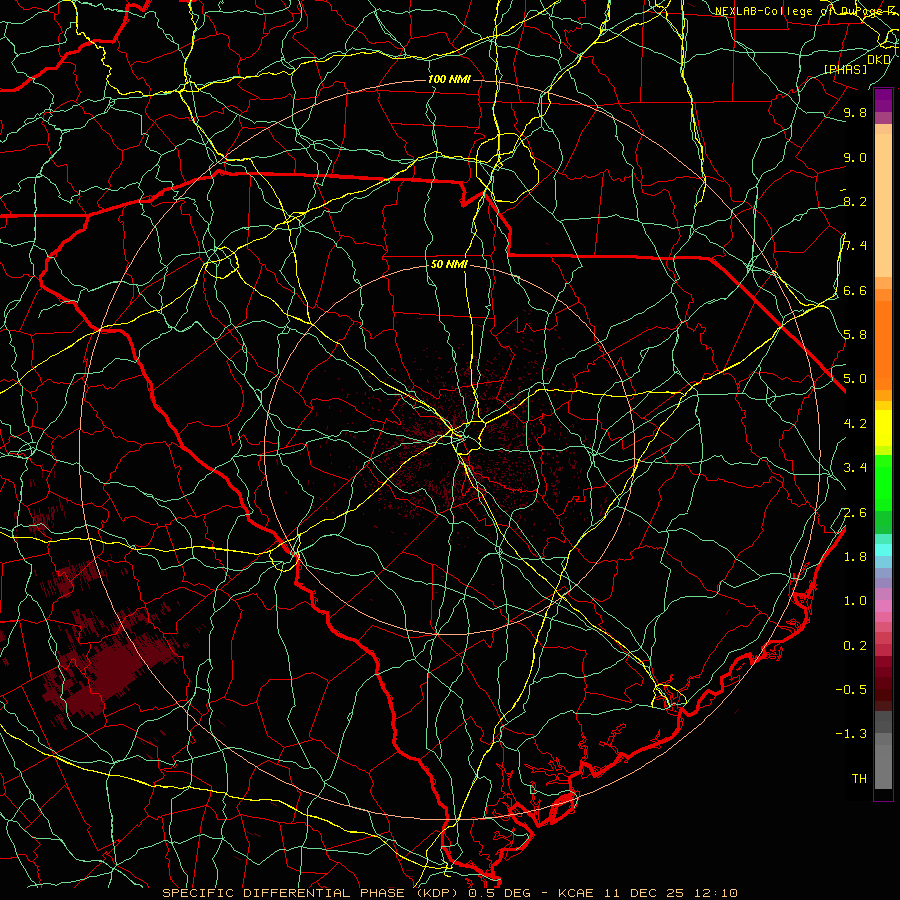This screenshot has width=900, height=900.
Task: Click the 8.2 scale value
Action: coord(855,201)
